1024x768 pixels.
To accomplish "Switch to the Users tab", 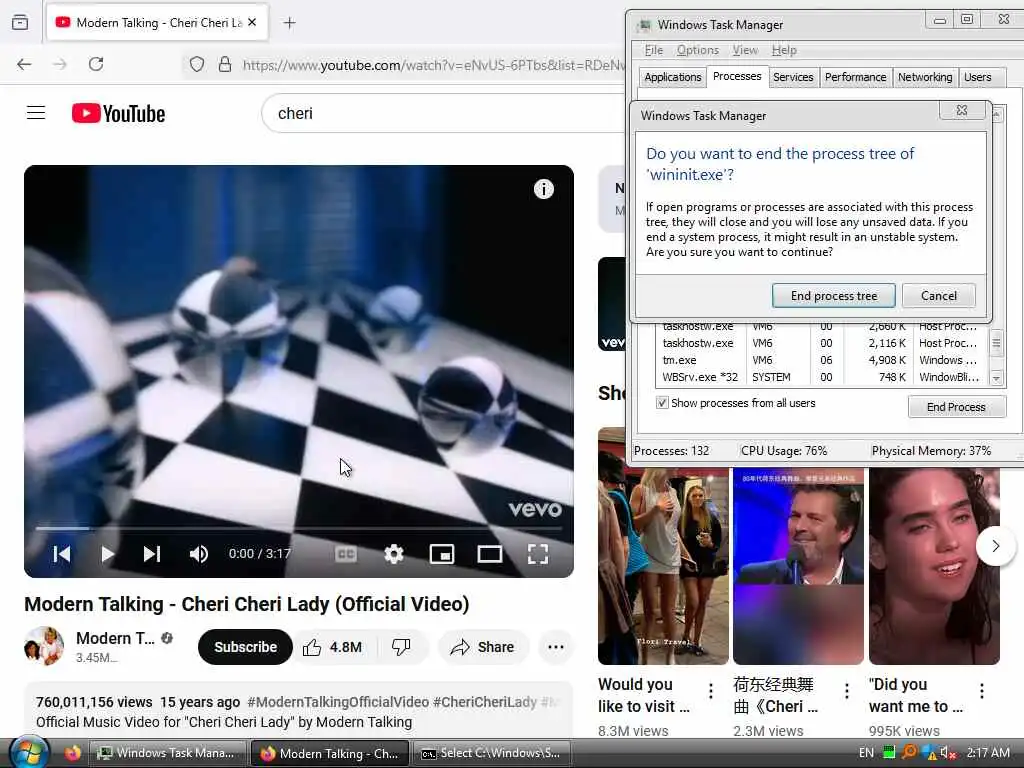I will [x=977, y=77].
